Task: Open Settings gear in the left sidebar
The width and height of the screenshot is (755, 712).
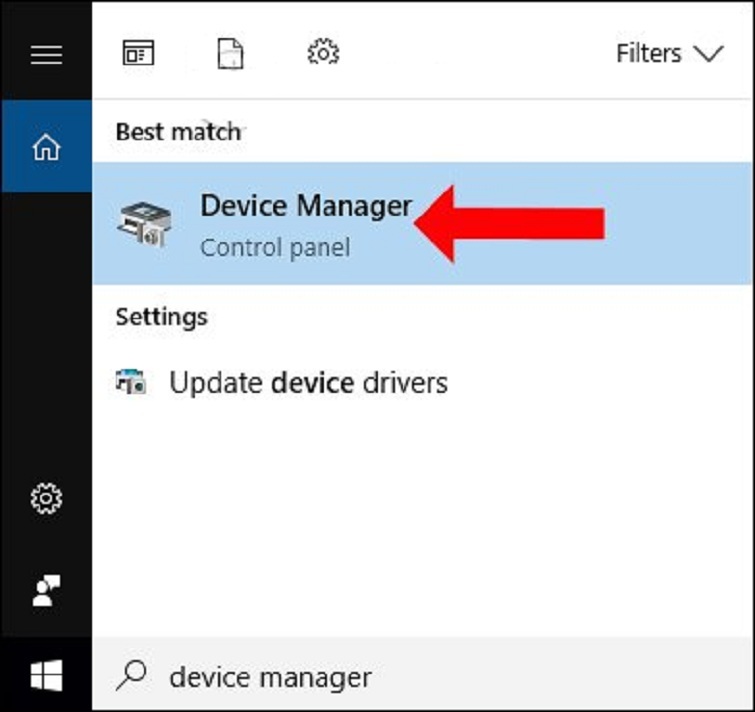Action: (x=46, y=498)
